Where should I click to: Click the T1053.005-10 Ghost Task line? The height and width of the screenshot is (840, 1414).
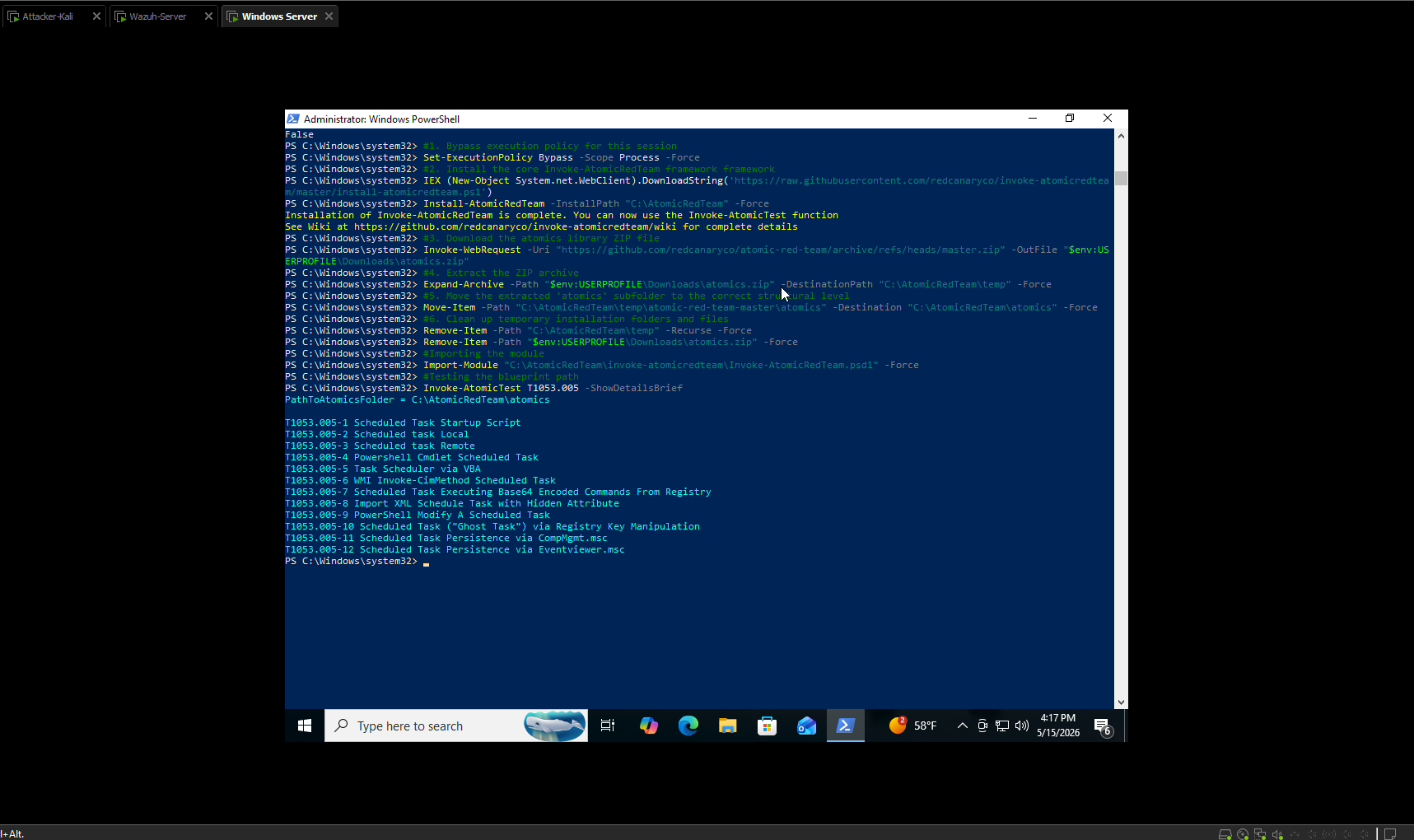(492, 526)
